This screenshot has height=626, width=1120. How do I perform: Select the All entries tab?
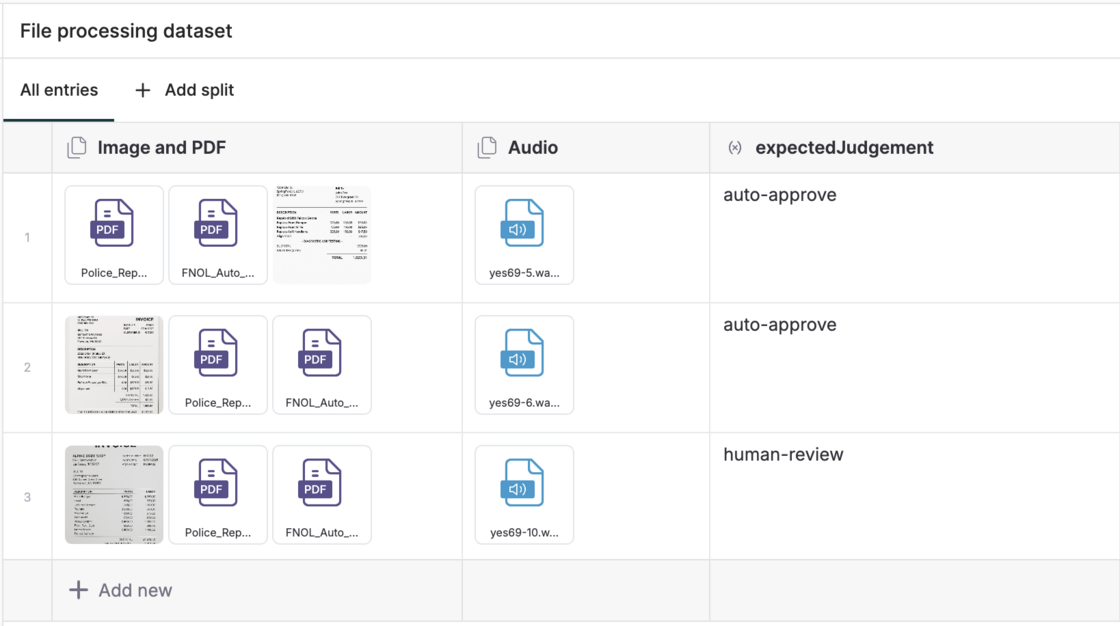[x=59, y=90]
